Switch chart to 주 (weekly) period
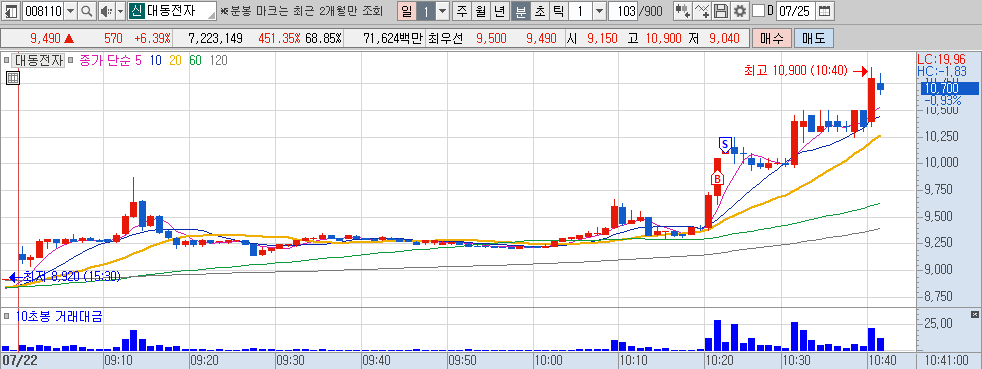 [462, 11]
